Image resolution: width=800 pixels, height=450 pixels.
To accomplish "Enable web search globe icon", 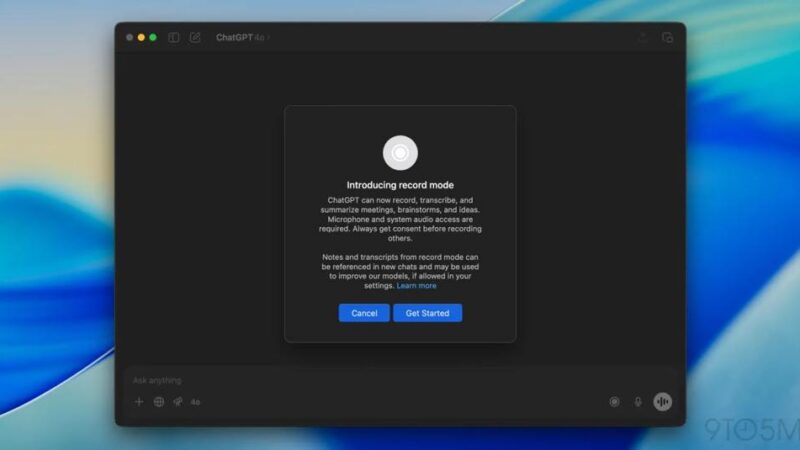I will pyautogui.click(x=159, y=402).
